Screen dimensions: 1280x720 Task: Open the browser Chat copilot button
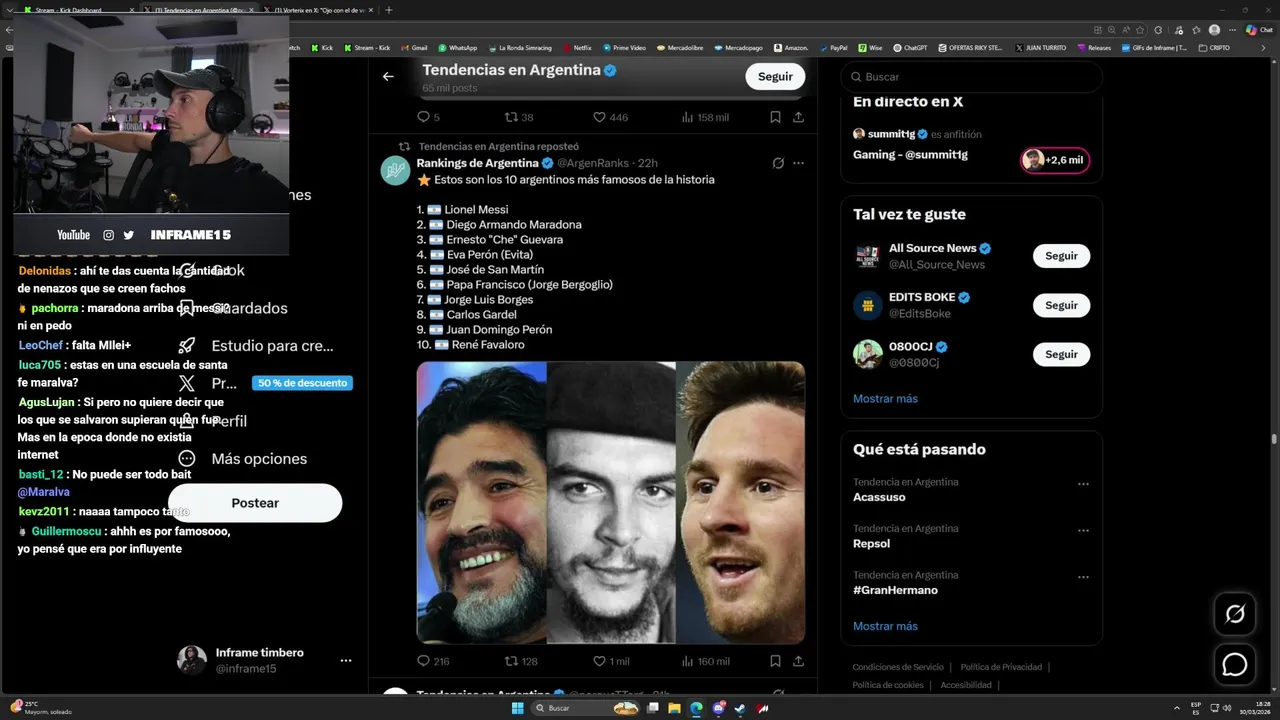1259,30
